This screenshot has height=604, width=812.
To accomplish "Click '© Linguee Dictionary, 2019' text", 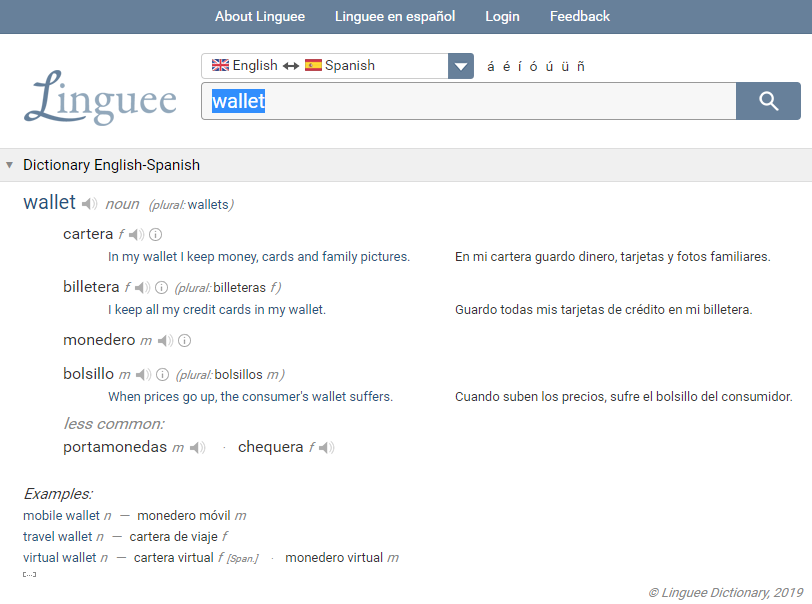I will (726, 593).
